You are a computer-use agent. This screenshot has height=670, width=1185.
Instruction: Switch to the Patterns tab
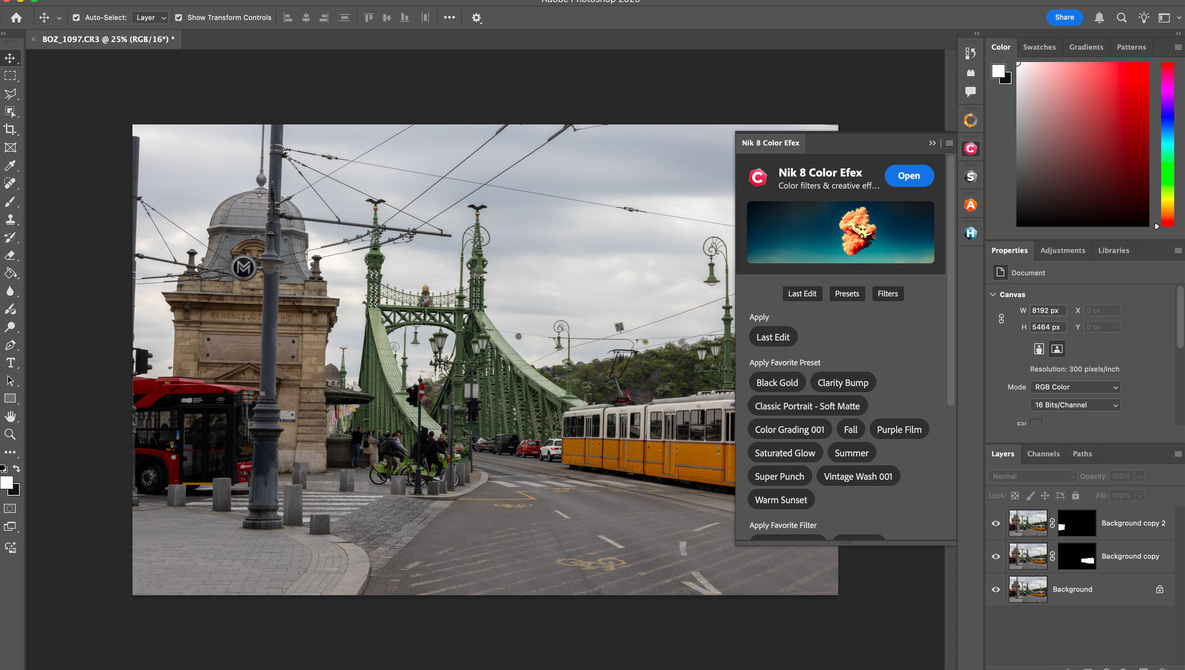pos(1131,47)
